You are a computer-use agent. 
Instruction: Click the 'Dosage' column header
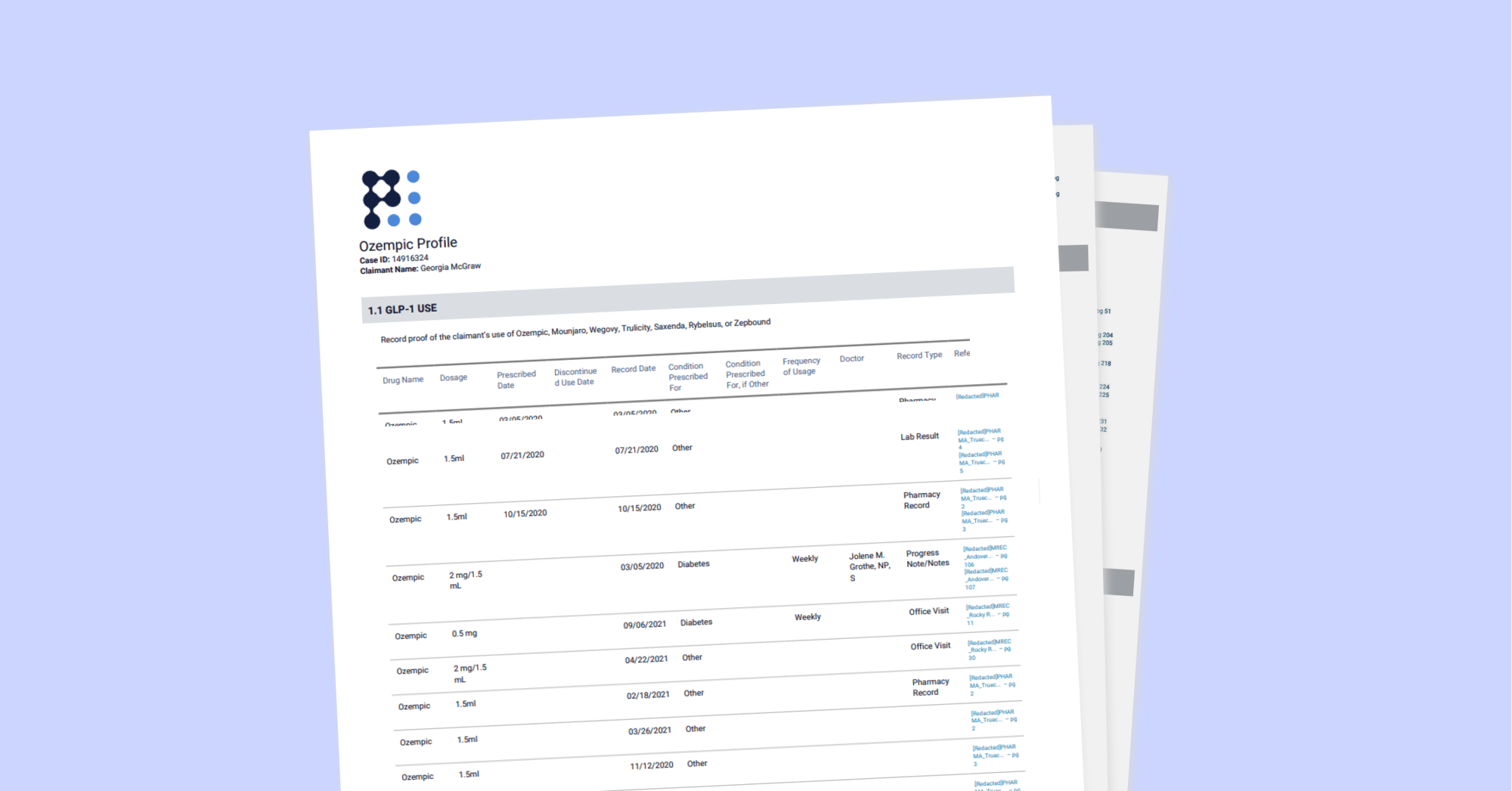pyautogui.click(x=454, y=377)
